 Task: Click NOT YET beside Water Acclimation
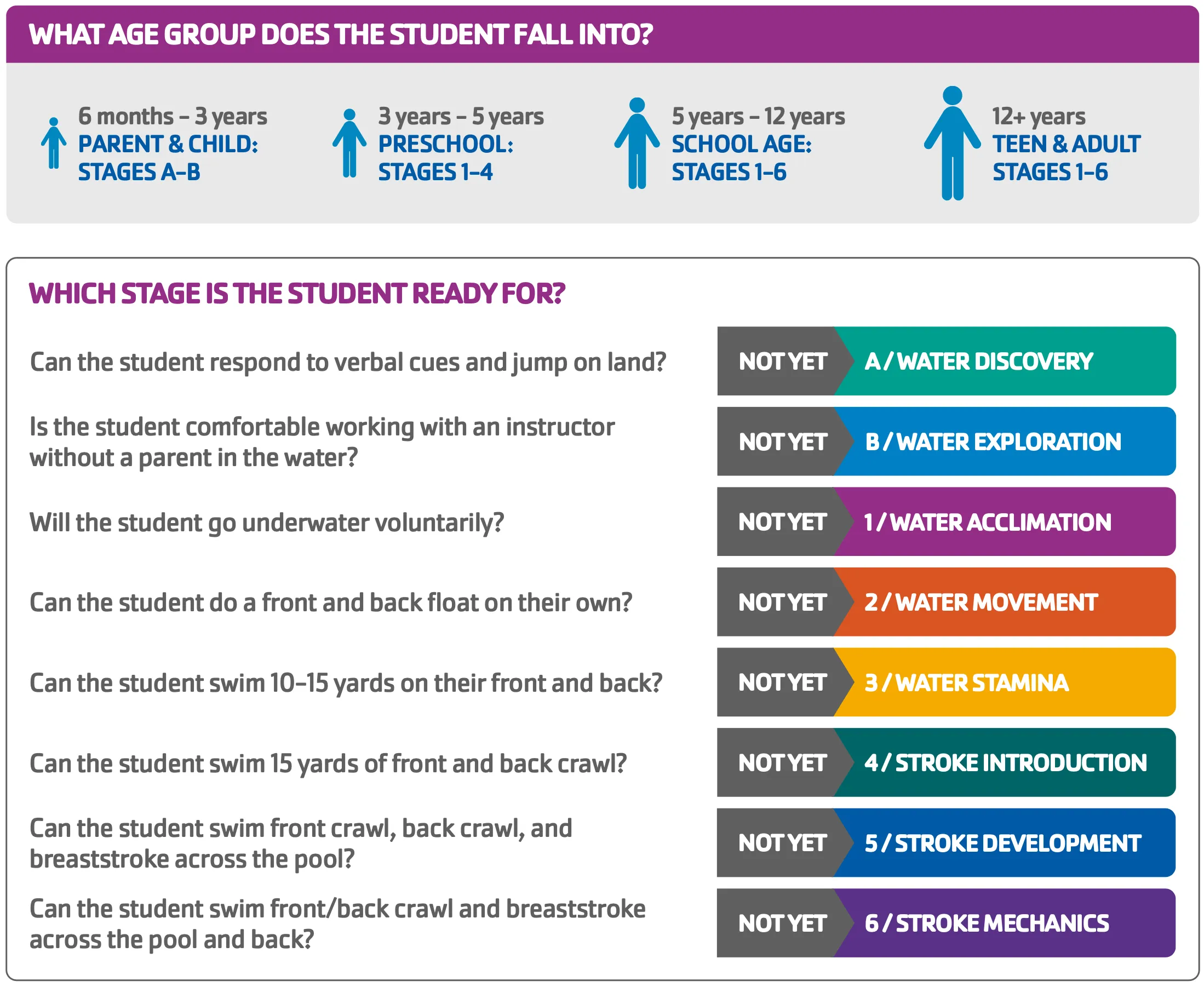pyautogui.click(x=781, y=521)
